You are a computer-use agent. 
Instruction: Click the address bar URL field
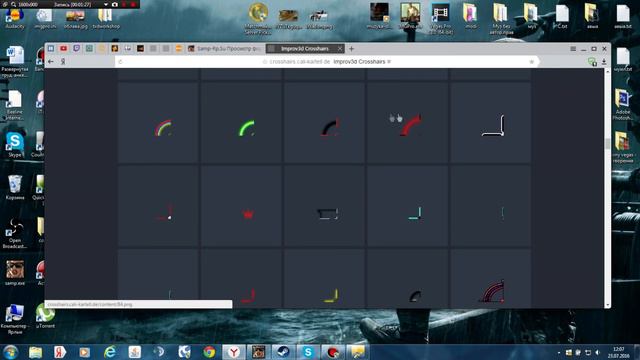pyautogui.click(x=327, y=62)
